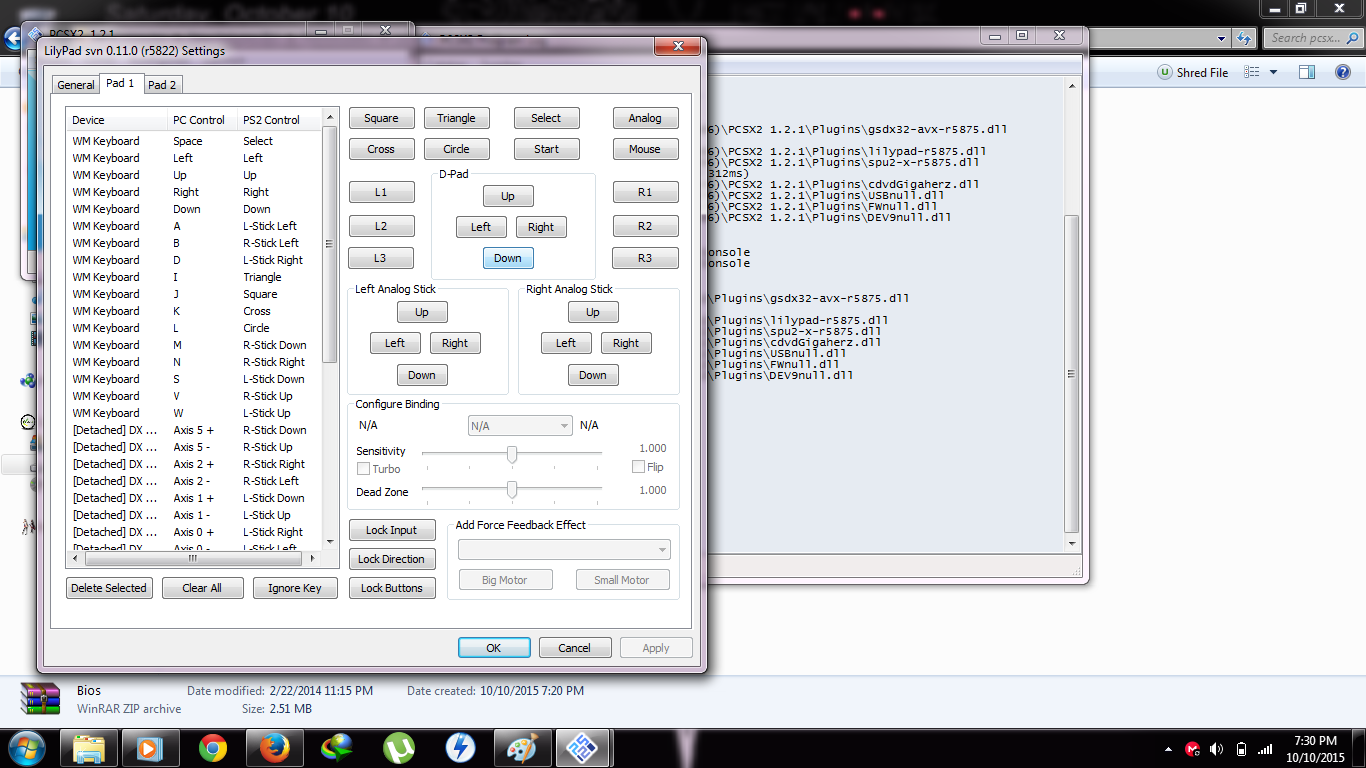Click the Analog button
Screen dimensions: 1366x768
coord(645,118)
